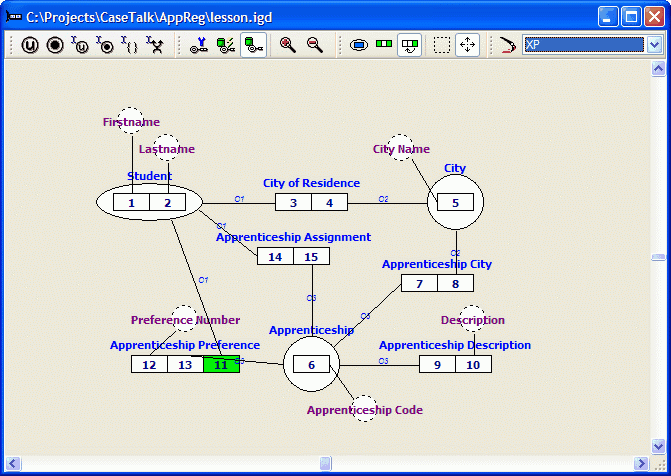The width and height of the screenshot is (671, 476).
Task: Click the vertical scrollbar down arrow
Action: (658, 446)
